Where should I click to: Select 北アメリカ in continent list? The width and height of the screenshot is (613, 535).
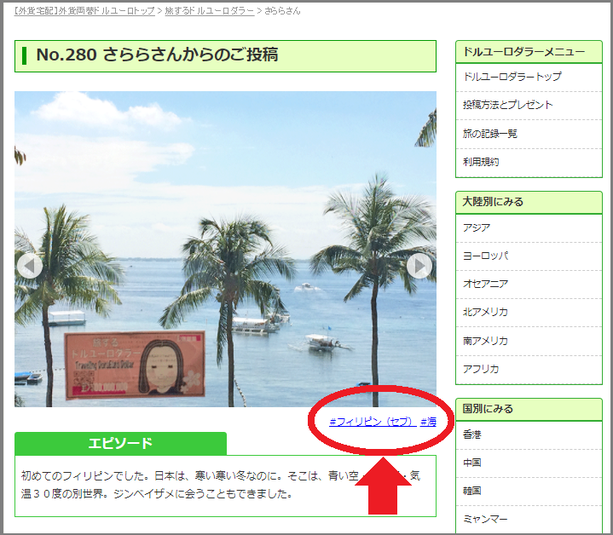click(485, 312)
